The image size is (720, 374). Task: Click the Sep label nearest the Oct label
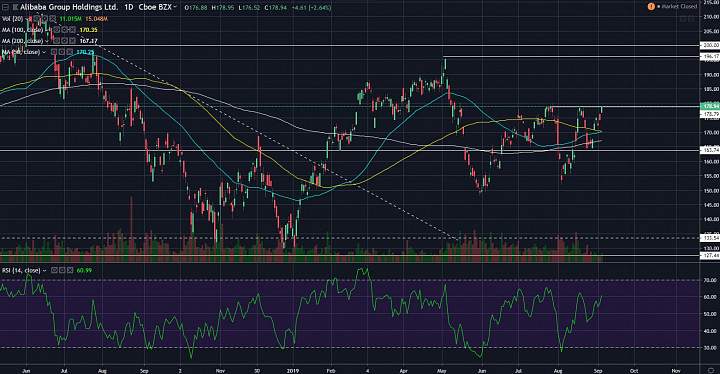598,370
